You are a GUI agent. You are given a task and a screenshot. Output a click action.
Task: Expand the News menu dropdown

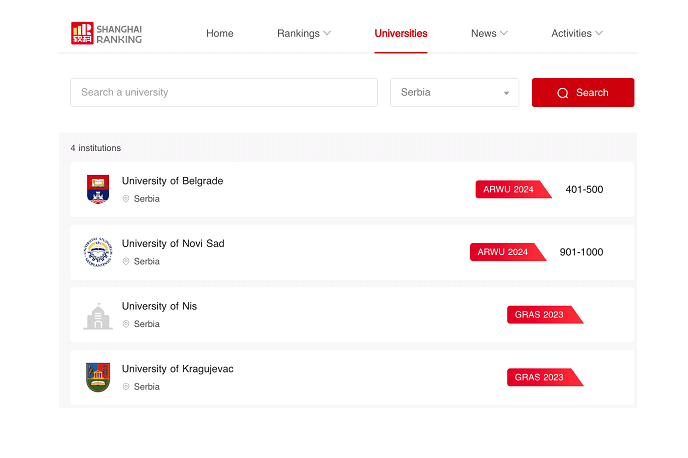(489, 33)
